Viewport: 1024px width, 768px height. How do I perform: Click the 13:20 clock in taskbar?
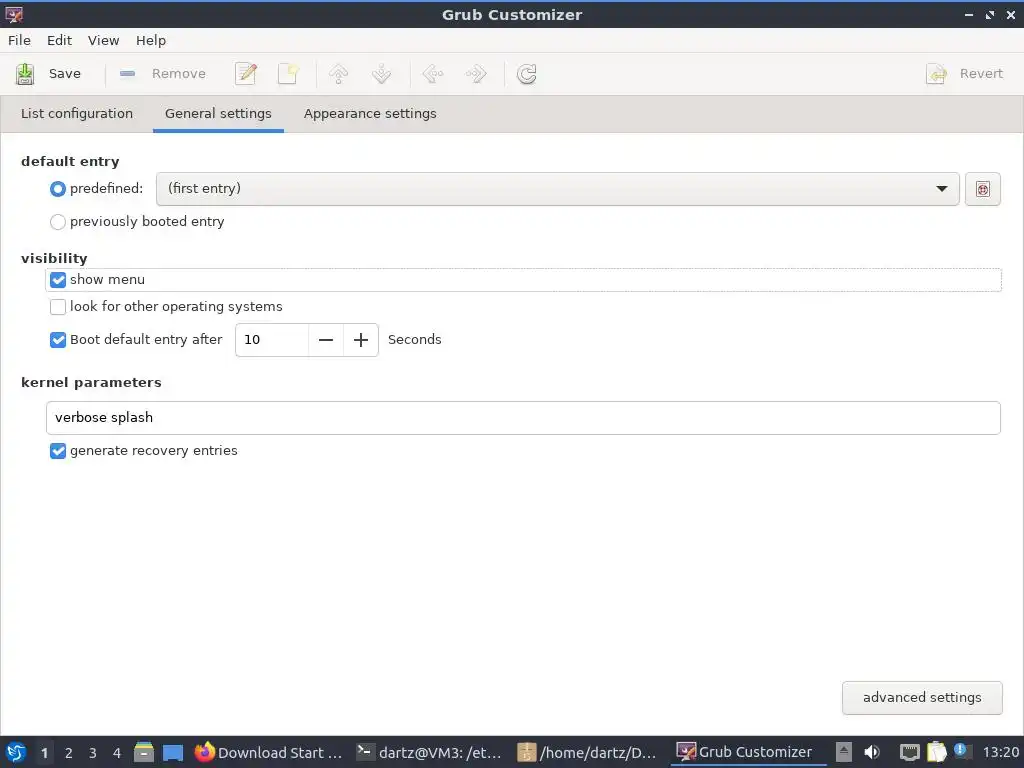[x=1000, y=752]
